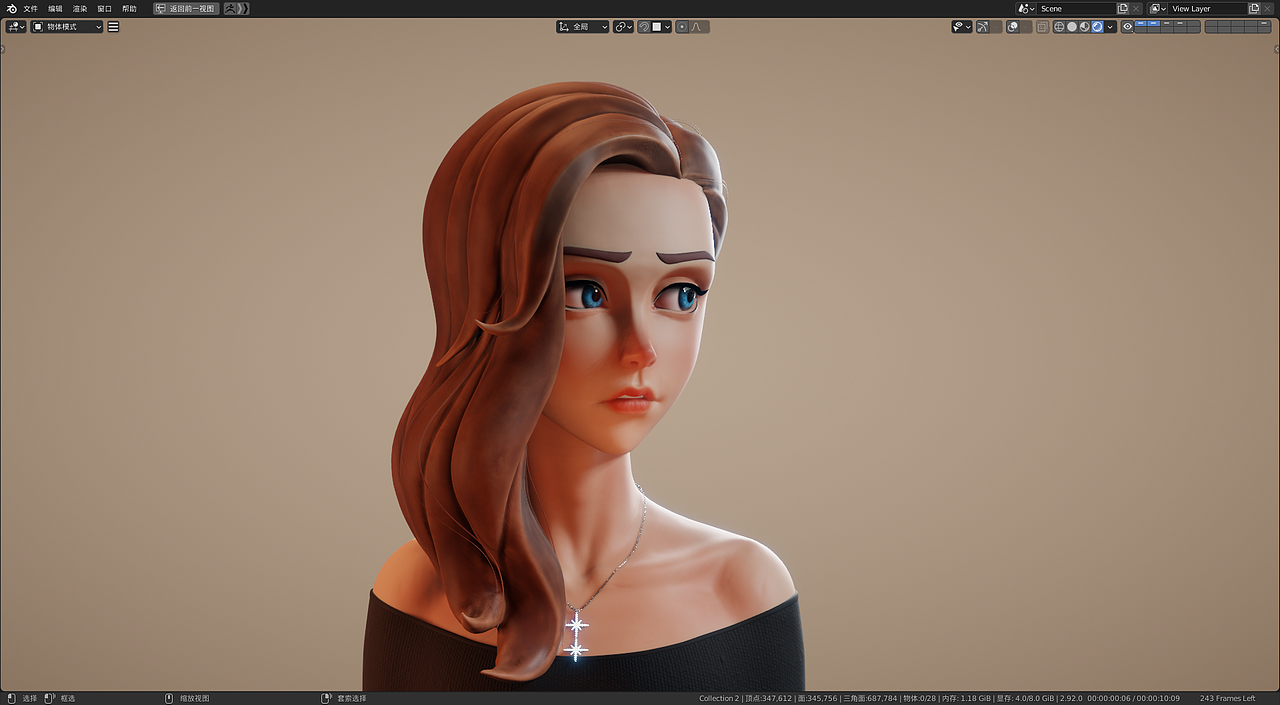Click the 返回前一视图 (back to previous) button
This screenshot has height=705, width=1280.
point(186,8)
